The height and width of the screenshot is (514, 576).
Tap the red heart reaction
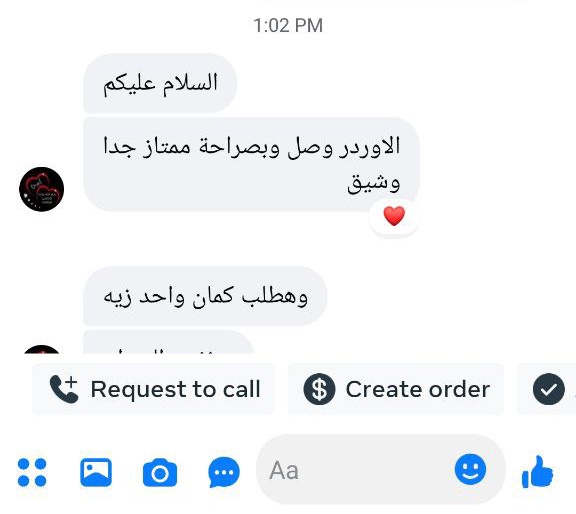coord(394,216)
